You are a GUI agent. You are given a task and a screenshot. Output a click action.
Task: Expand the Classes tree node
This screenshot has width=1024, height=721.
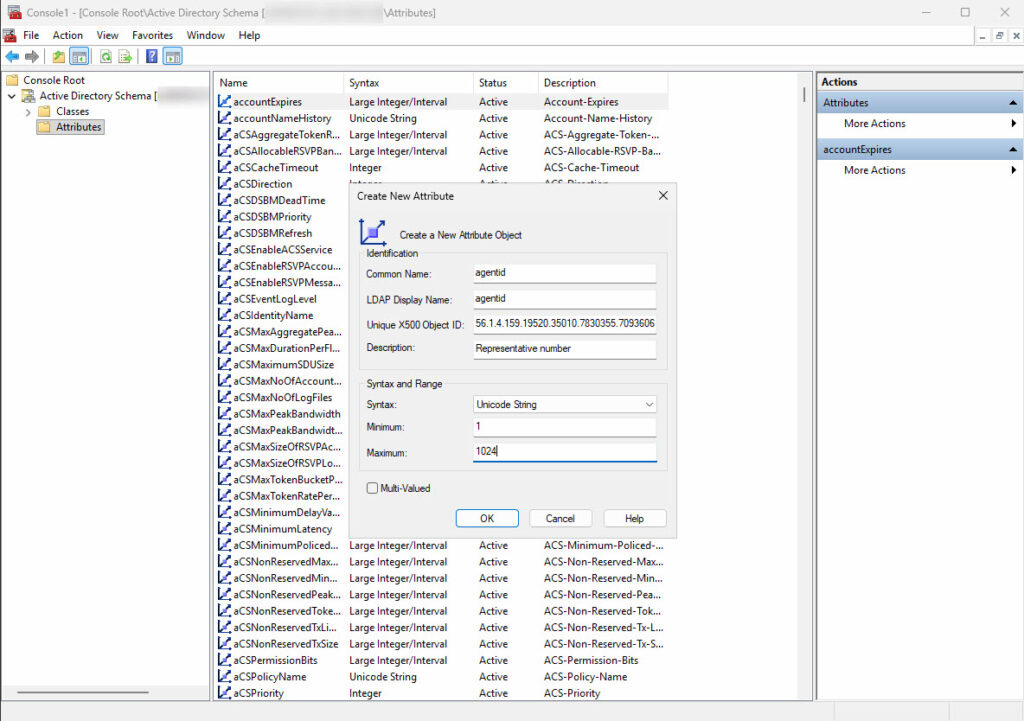(x=28, y=112)
